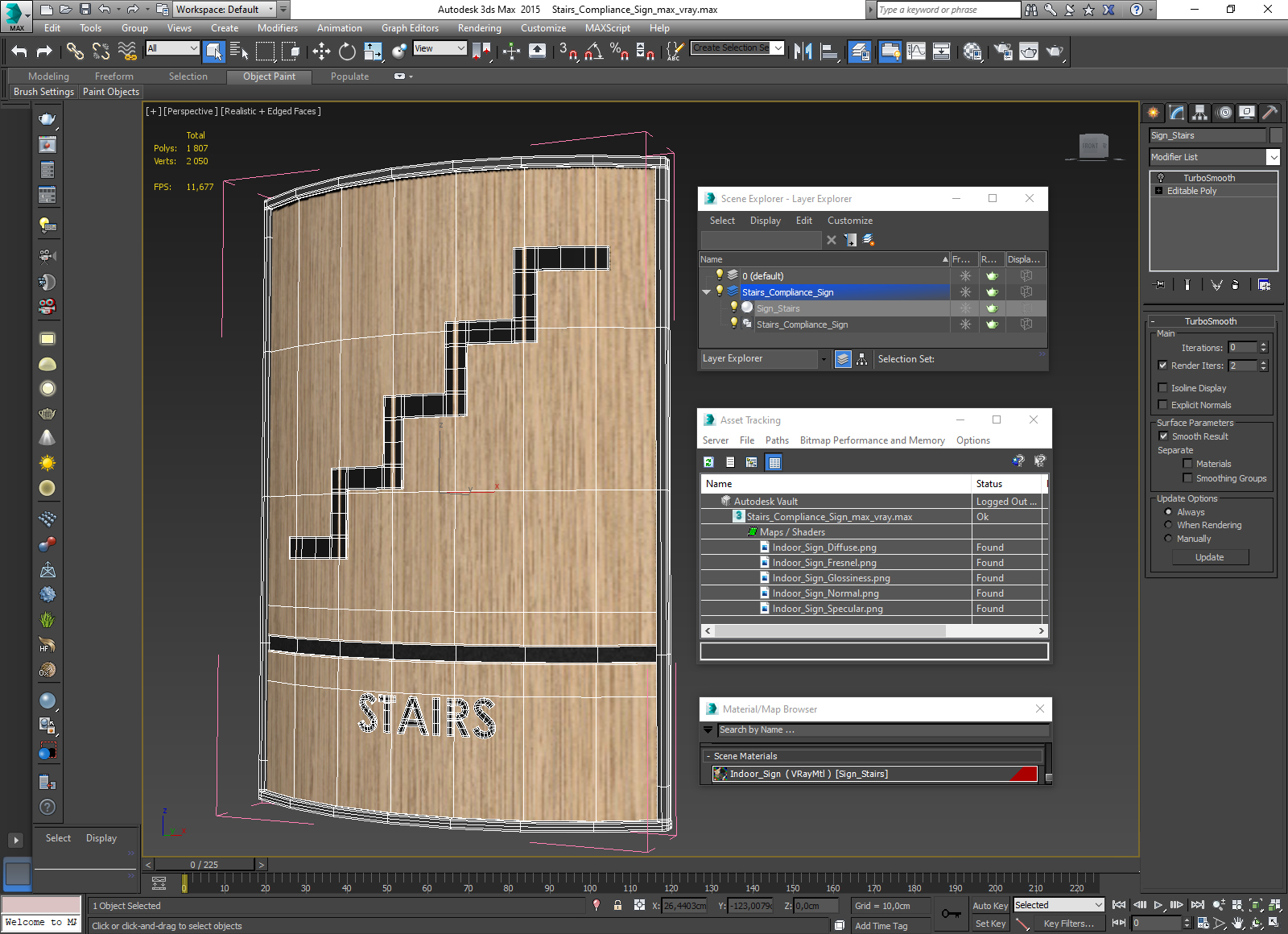Click the Render Production teapot icon

pos(1055,52)
